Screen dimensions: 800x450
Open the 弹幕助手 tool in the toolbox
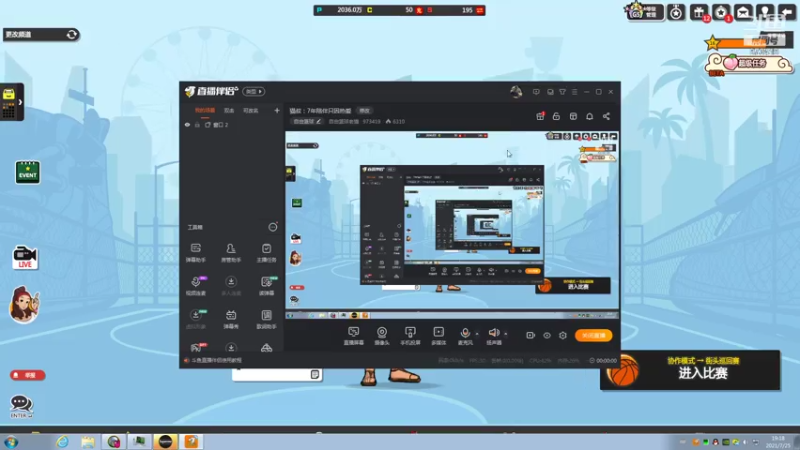pyautogui.click(x=195, y=253)
